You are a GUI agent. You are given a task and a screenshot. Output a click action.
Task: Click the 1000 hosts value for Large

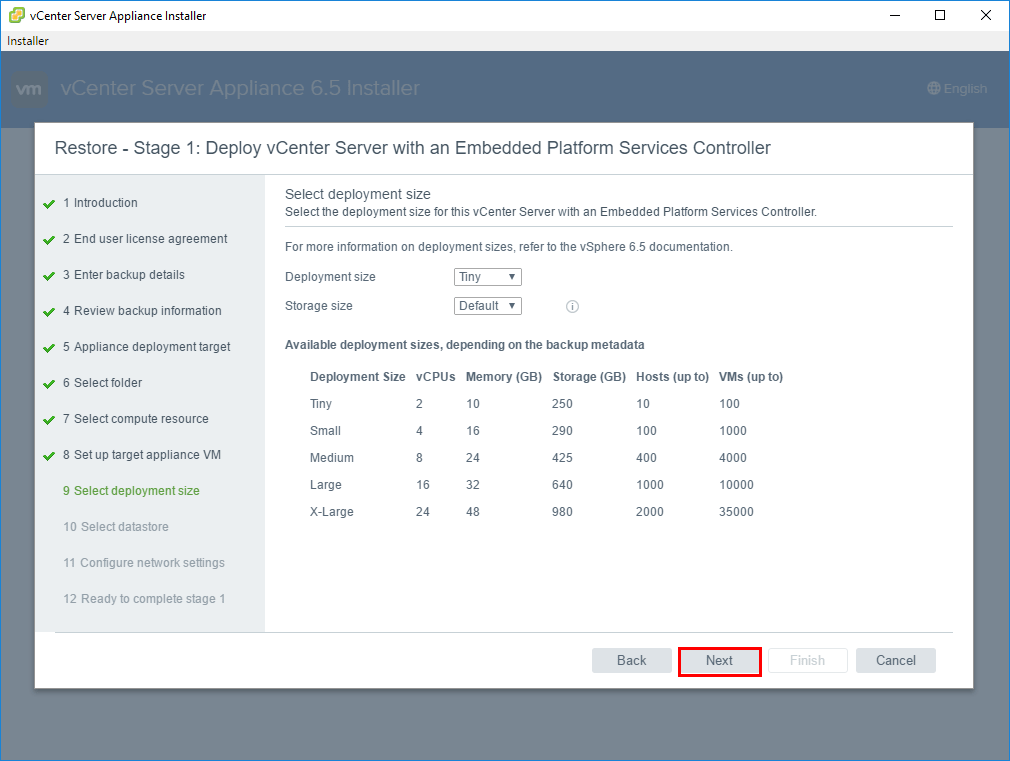pos(650,485)
